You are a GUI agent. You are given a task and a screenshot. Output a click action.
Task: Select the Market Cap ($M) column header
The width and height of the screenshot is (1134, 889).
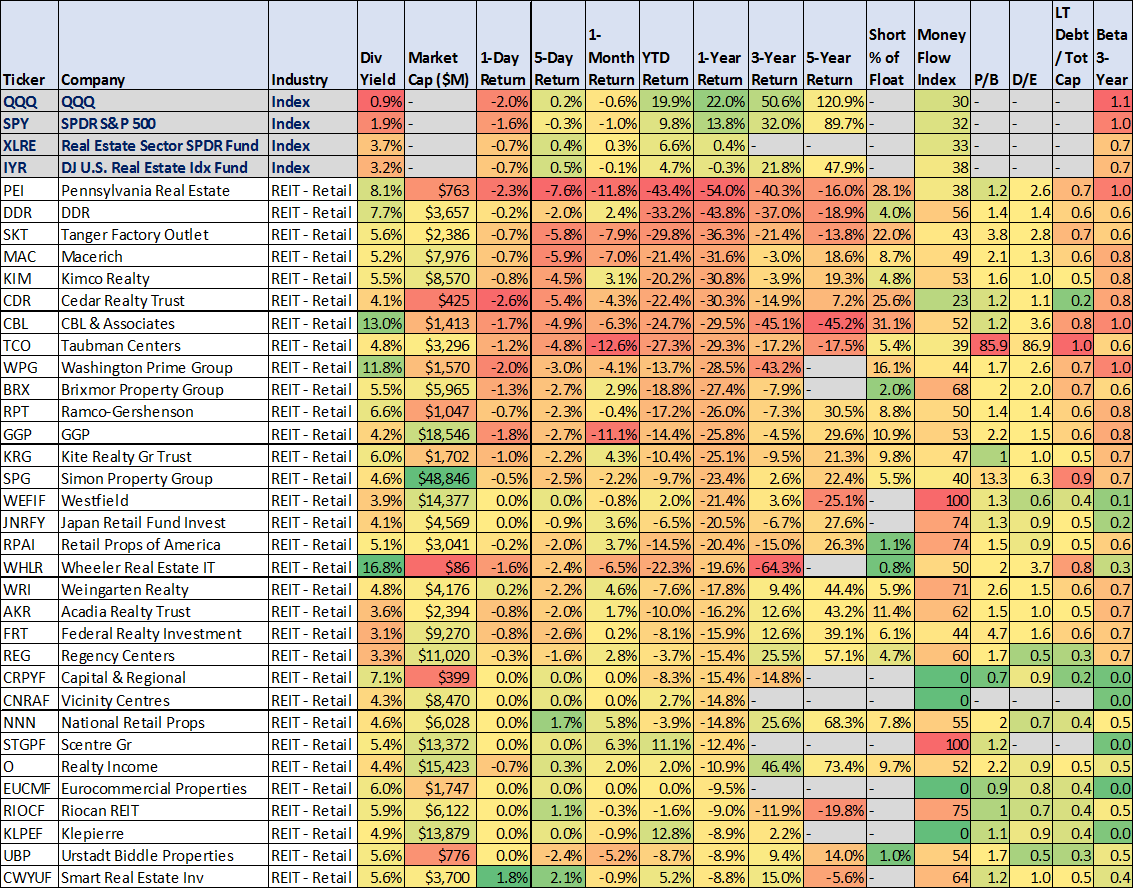tap(440, 45)
